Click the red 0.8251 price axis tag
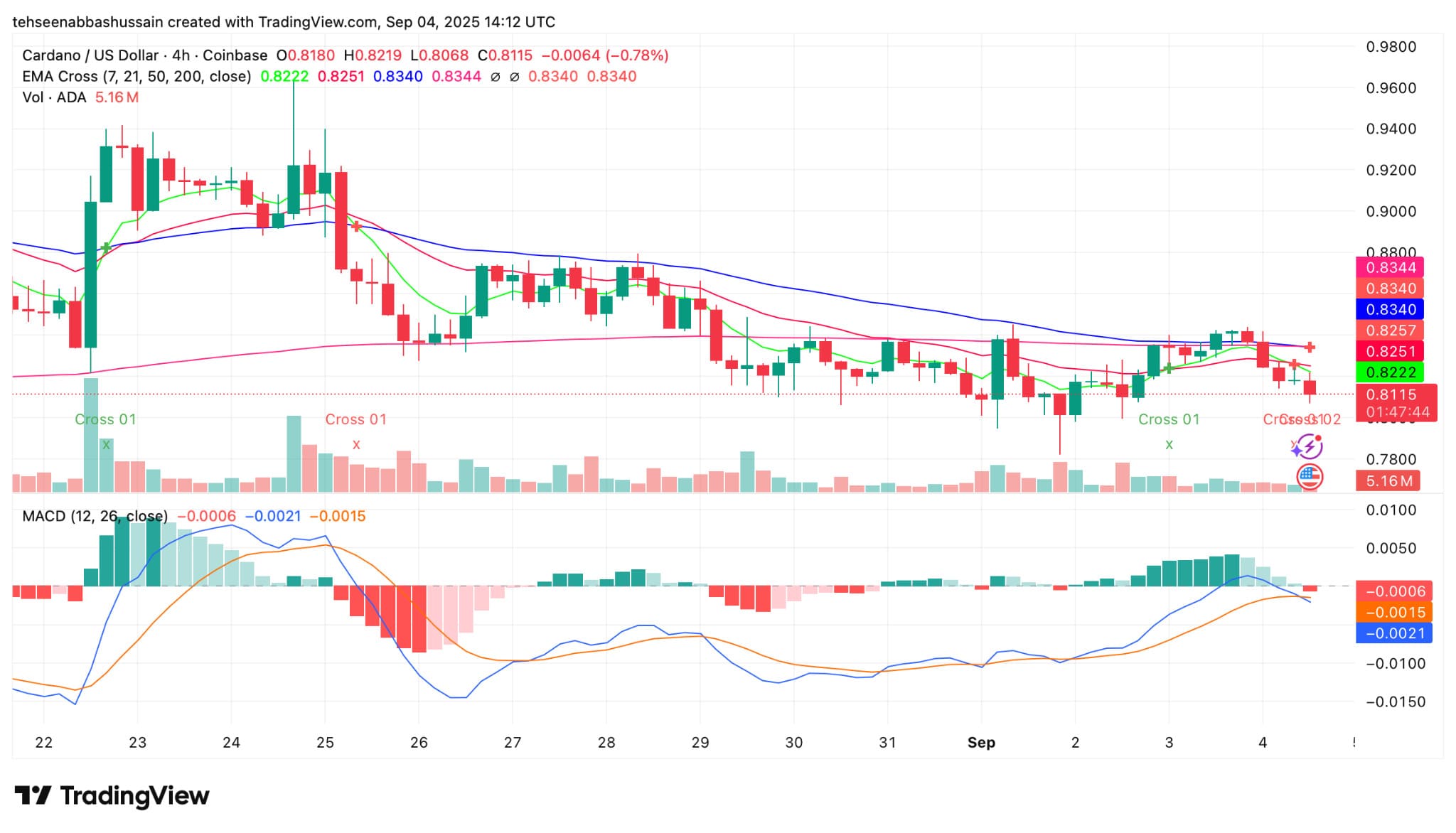Image resolution: width=1456 pixels, height=833 pixels. (1391, 352)
